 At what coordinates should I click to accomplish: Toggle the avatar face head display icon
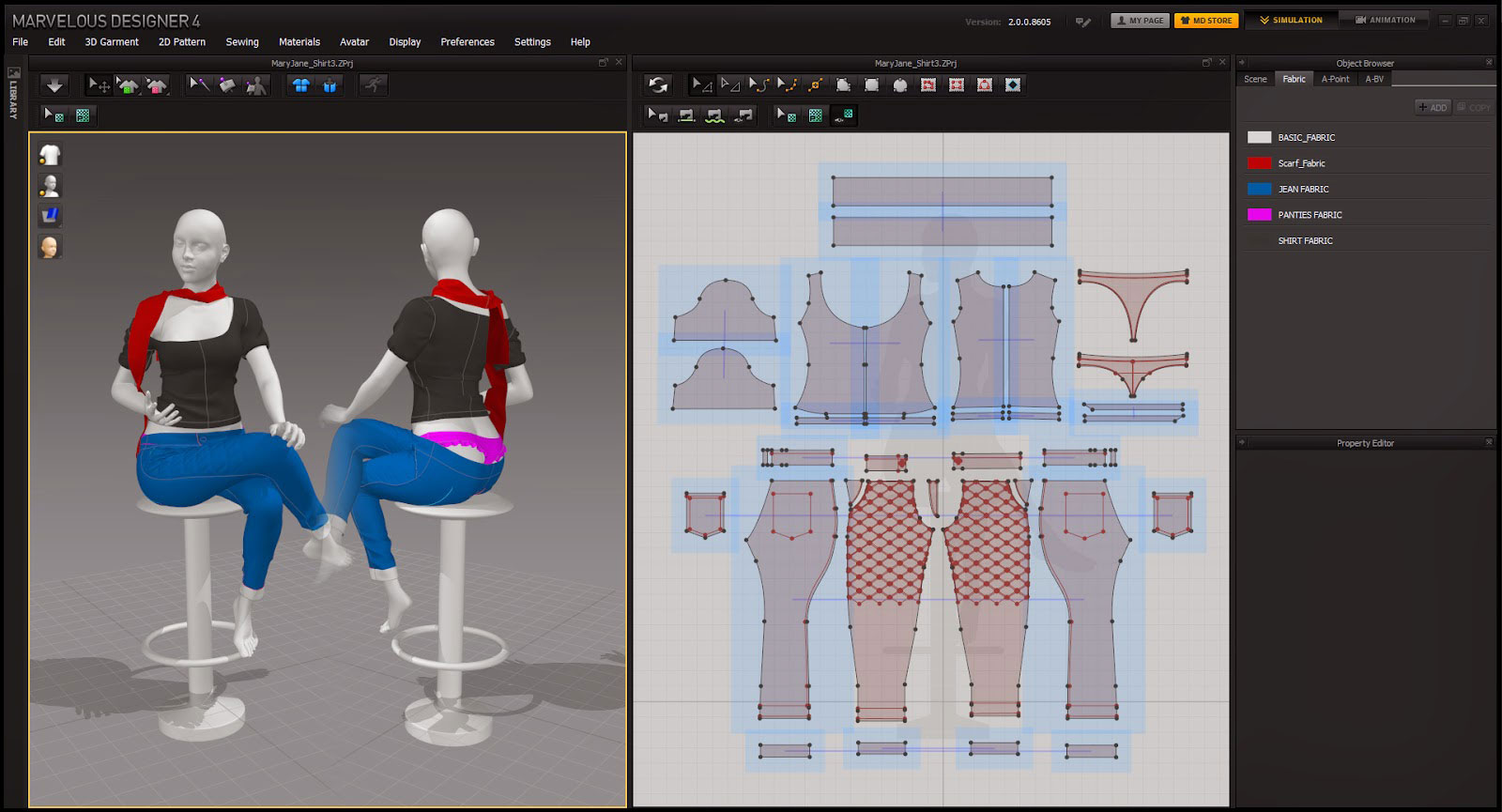(x=50, y=247)
